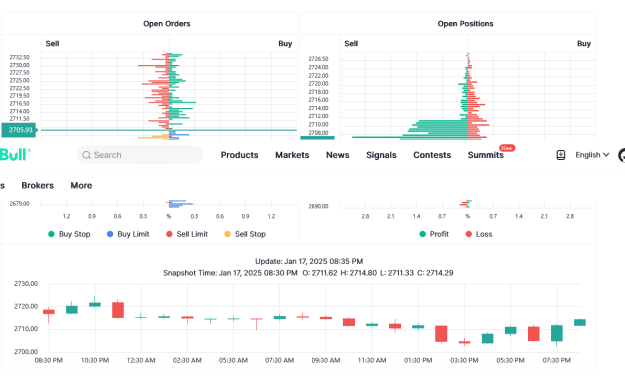Switch to the Brokers tab

(x=37, y=185)
